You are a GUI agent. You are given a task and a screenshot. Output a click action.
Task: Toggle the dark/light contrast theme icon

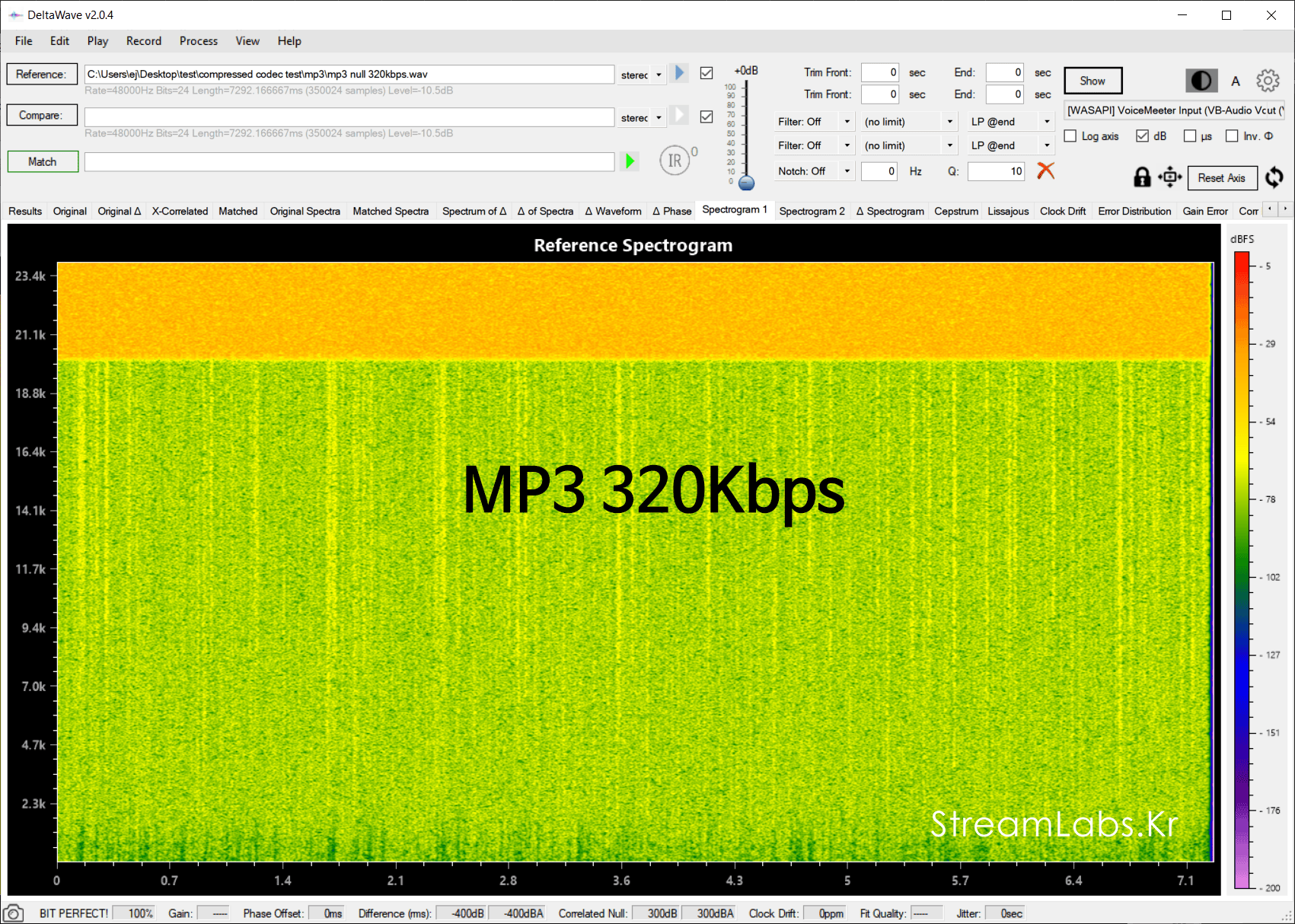click(x=1201, y=81)
